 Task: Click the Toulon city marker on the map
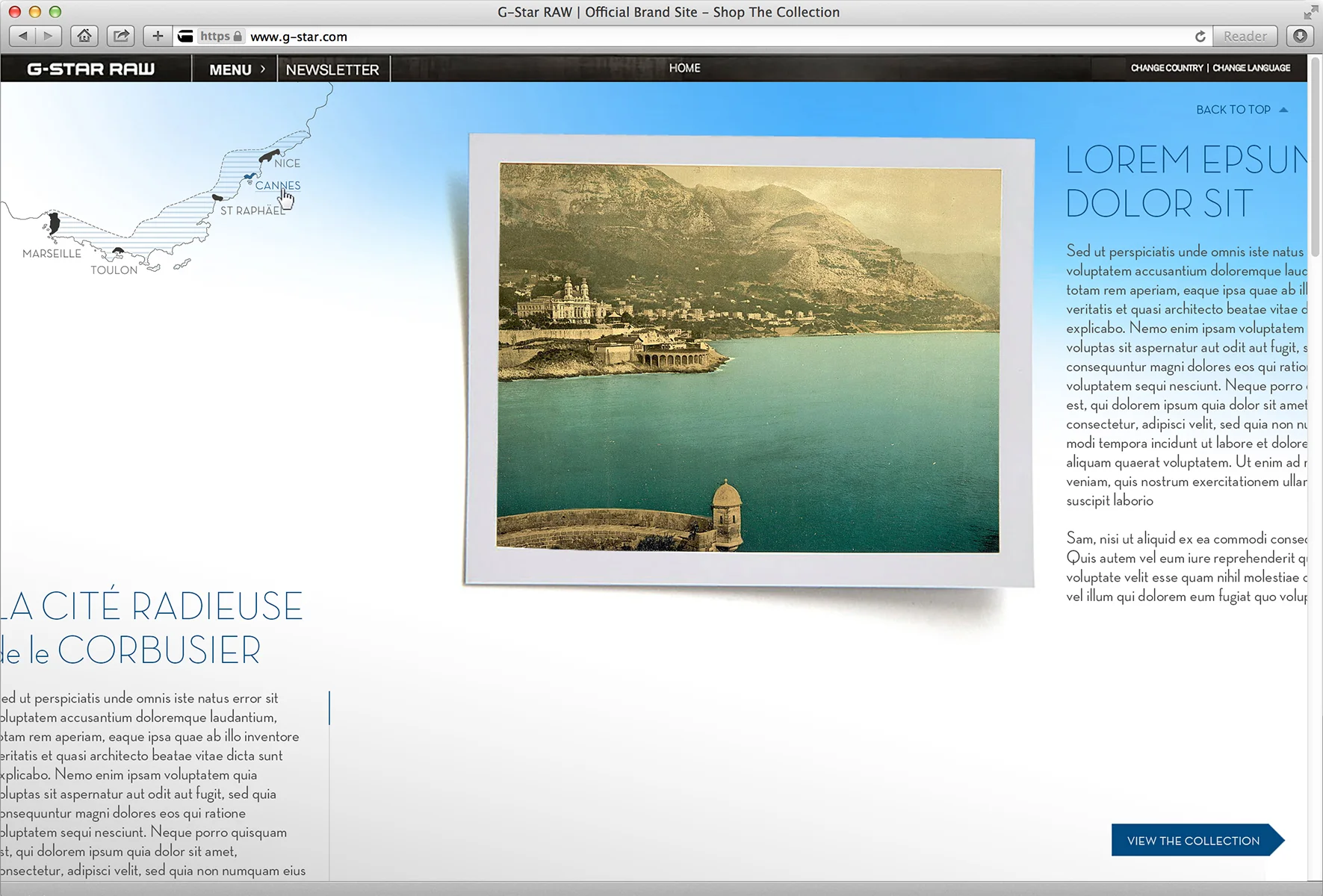(117, 252)
